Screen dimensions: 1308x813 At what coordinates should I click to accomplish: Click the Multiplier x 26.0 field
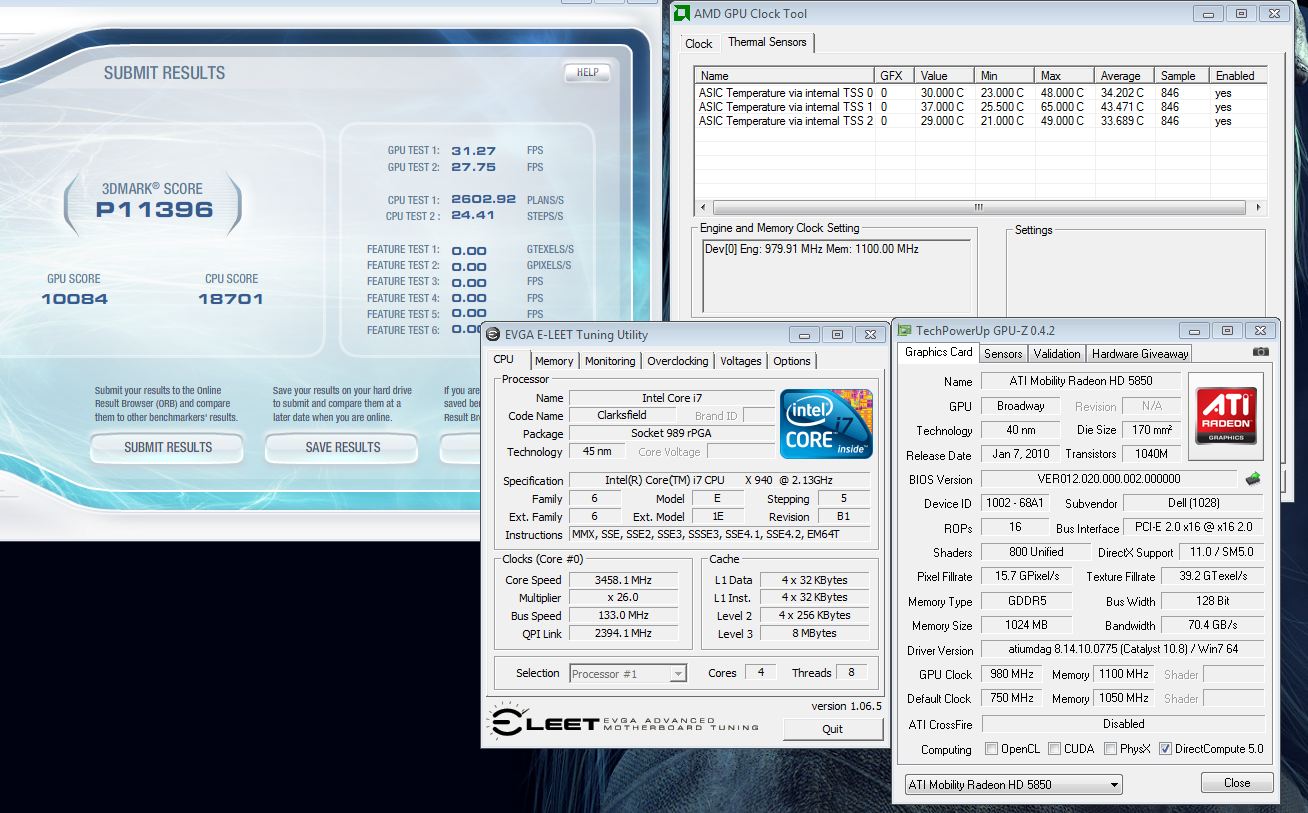(624, 598)
